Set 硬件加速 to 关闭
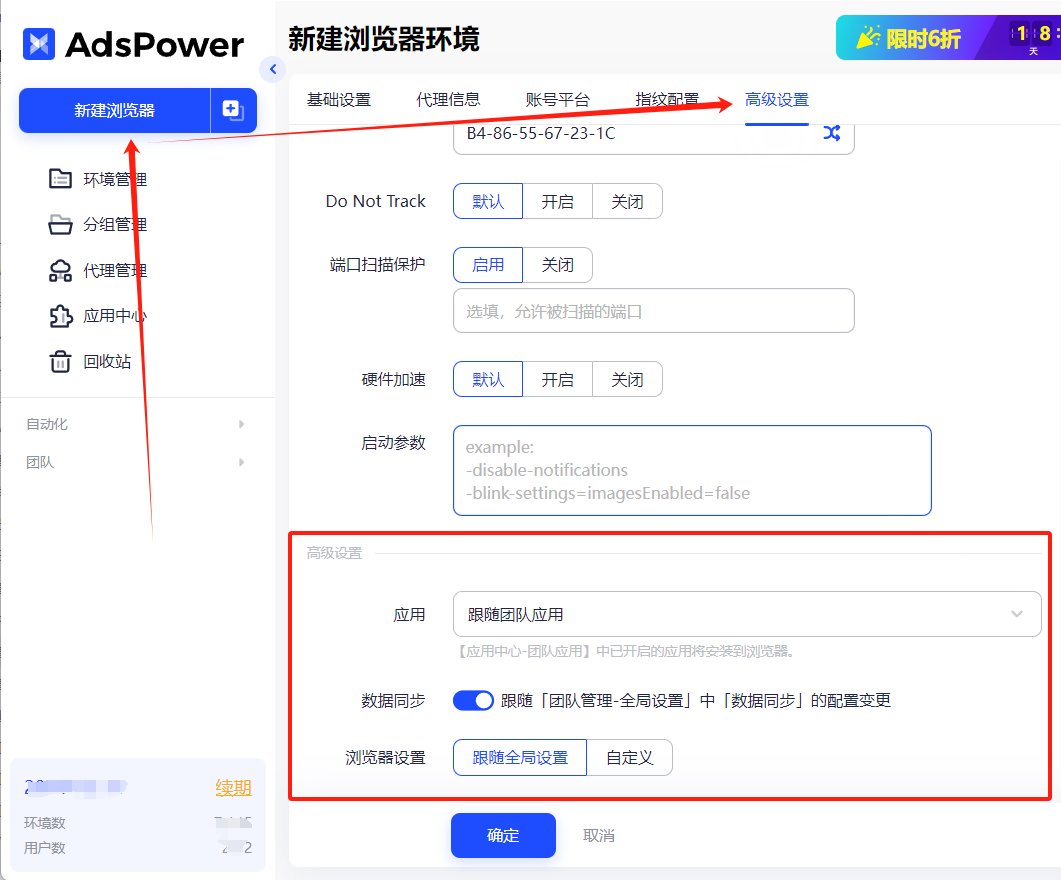 tap(627, 379)
